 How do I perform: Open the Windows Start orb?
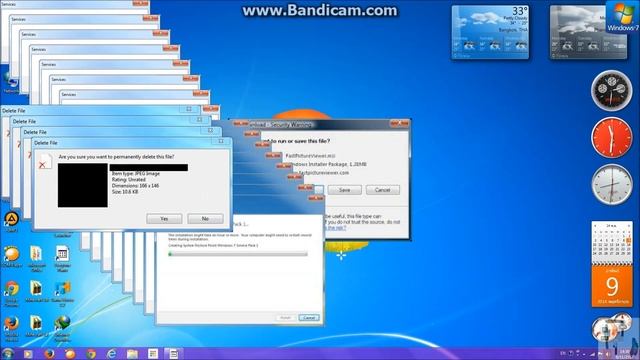point(8,353)
